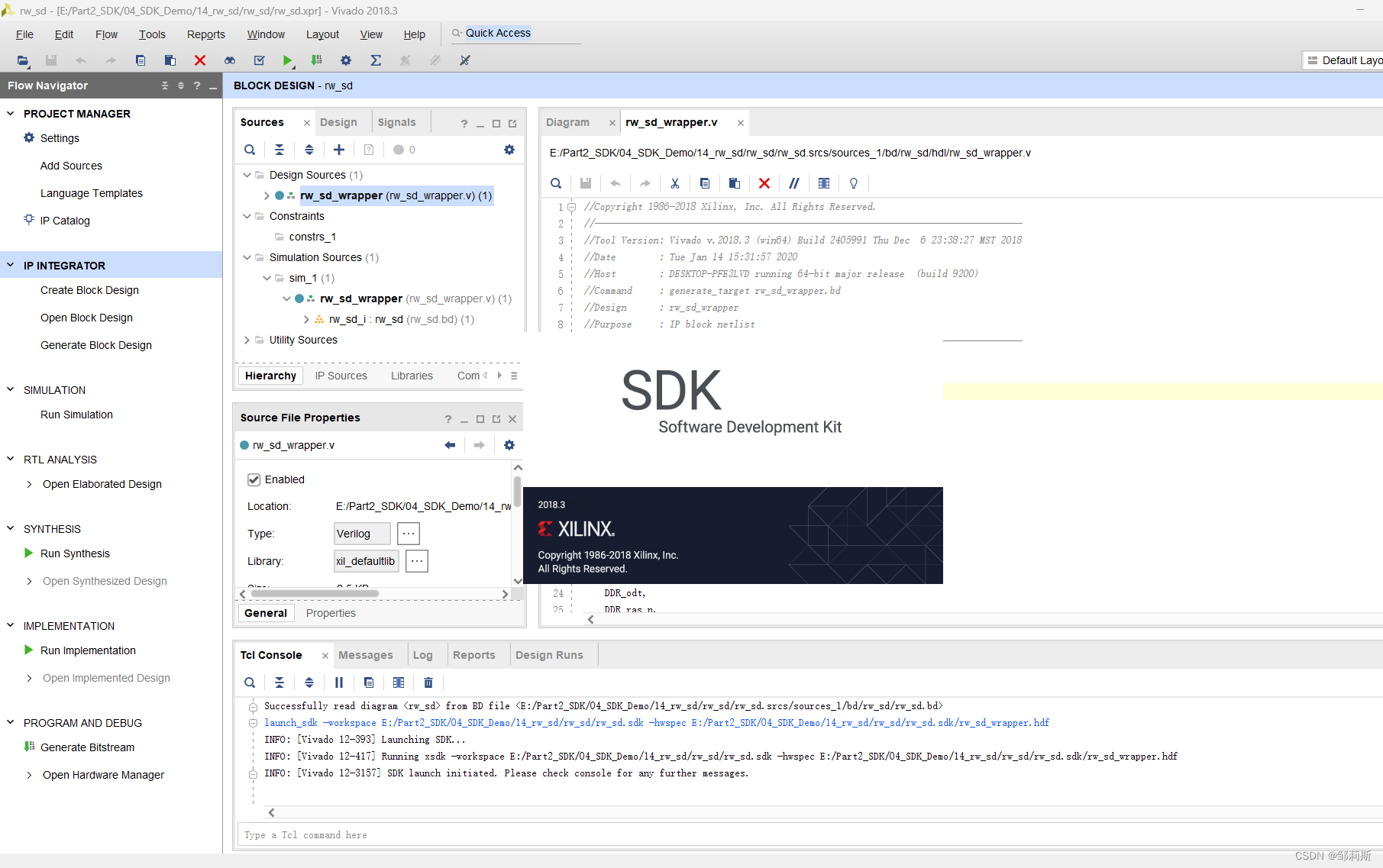
Task: Toggle line comments icon in editor toolbar
Action: click(x=794, y=183)
